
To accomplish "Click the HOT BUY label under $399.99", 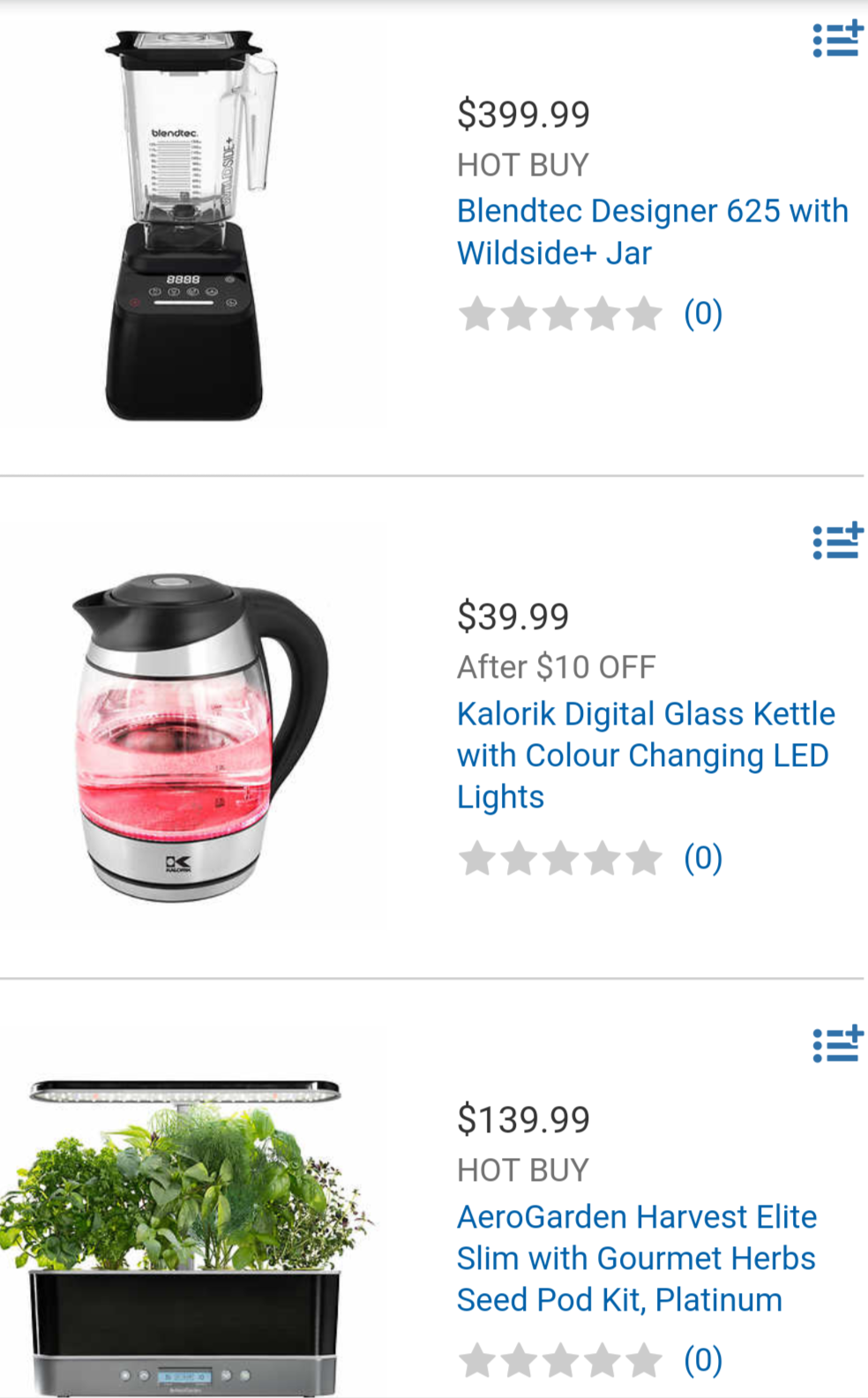I will coord(522,165).
